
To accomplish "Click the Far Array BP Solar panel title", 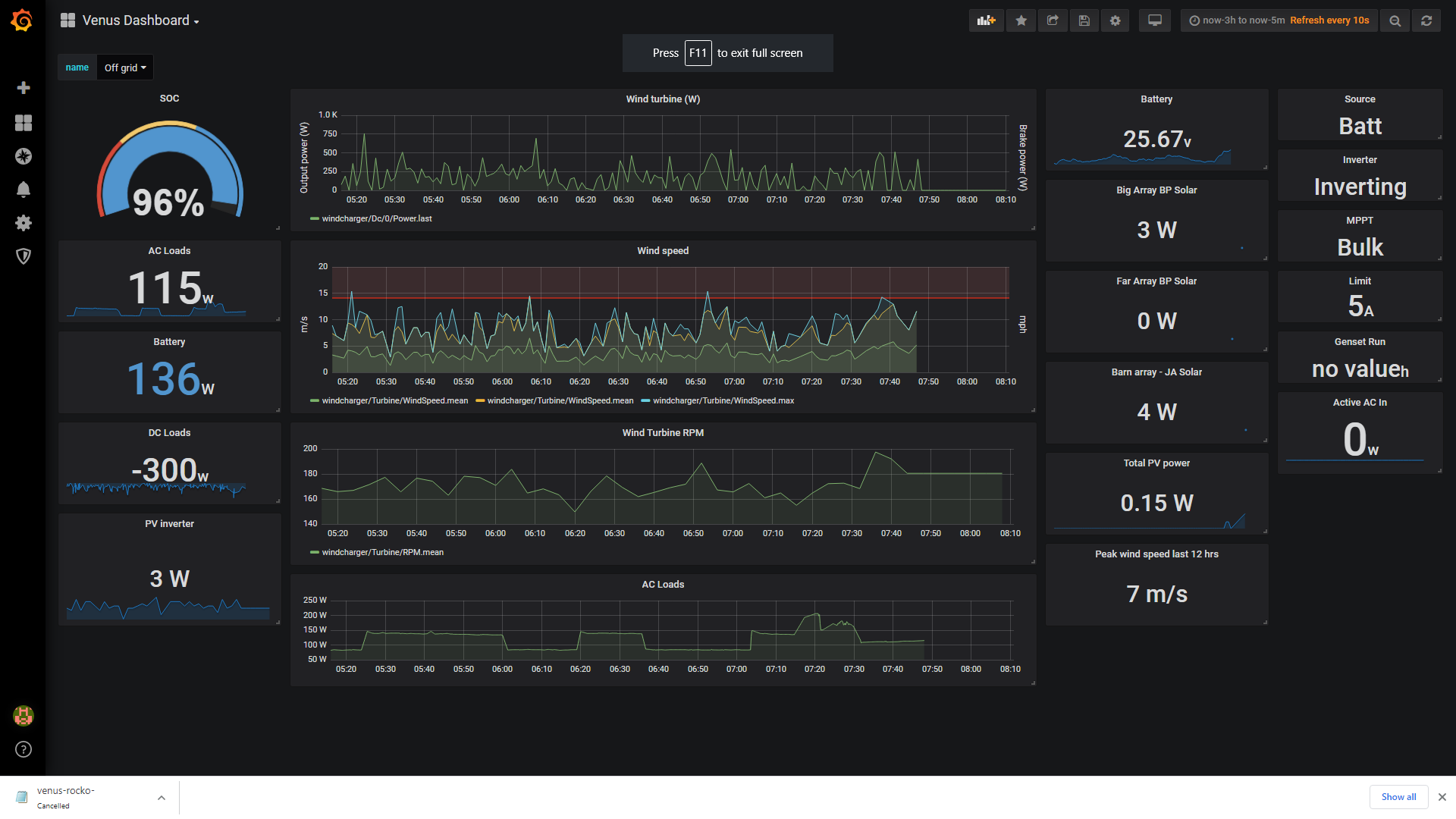I will [x=1156, y=281].
